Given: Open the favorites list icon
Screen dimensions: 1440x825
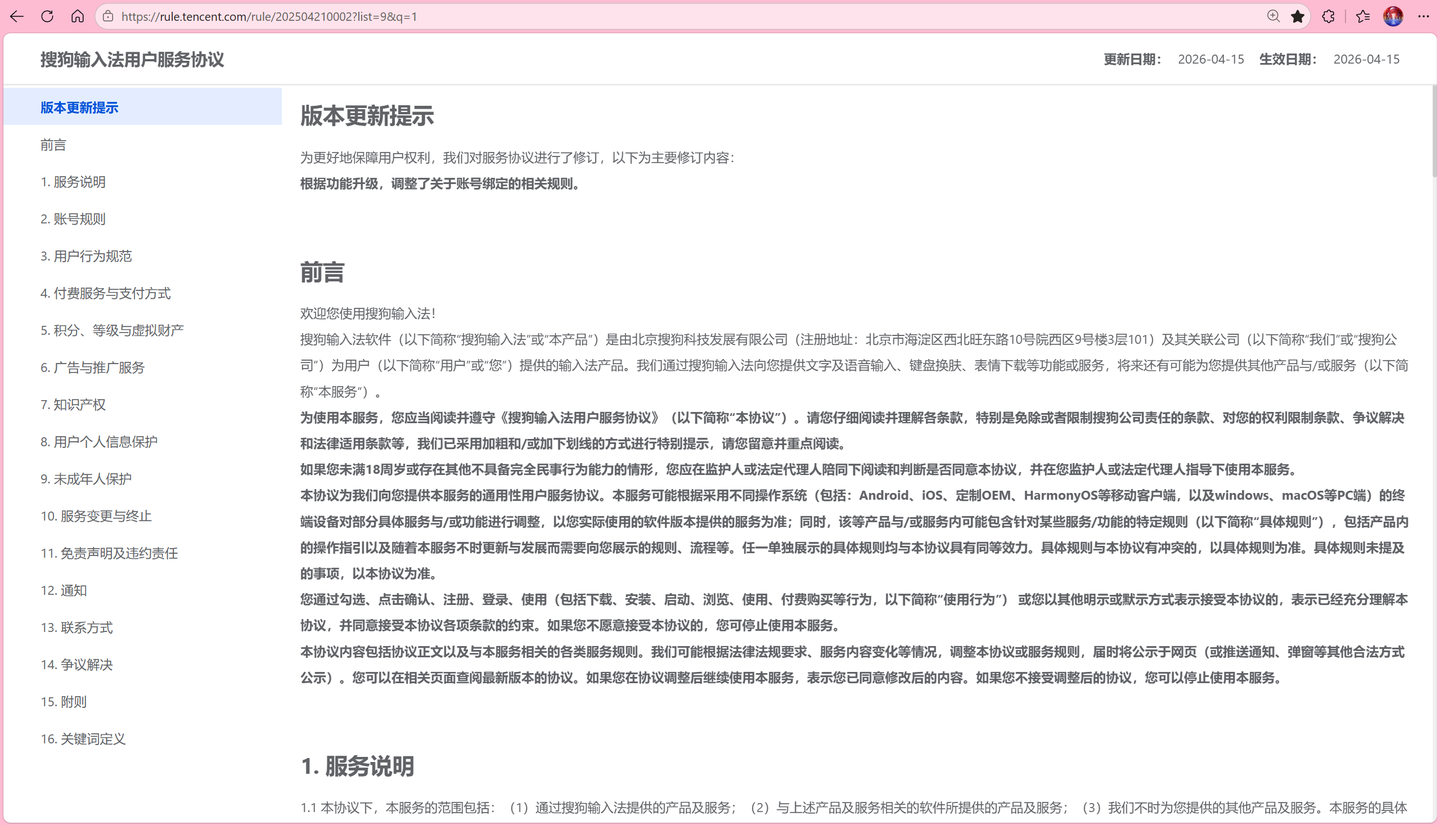Looking at the screenshot, I should [1363, 16].
